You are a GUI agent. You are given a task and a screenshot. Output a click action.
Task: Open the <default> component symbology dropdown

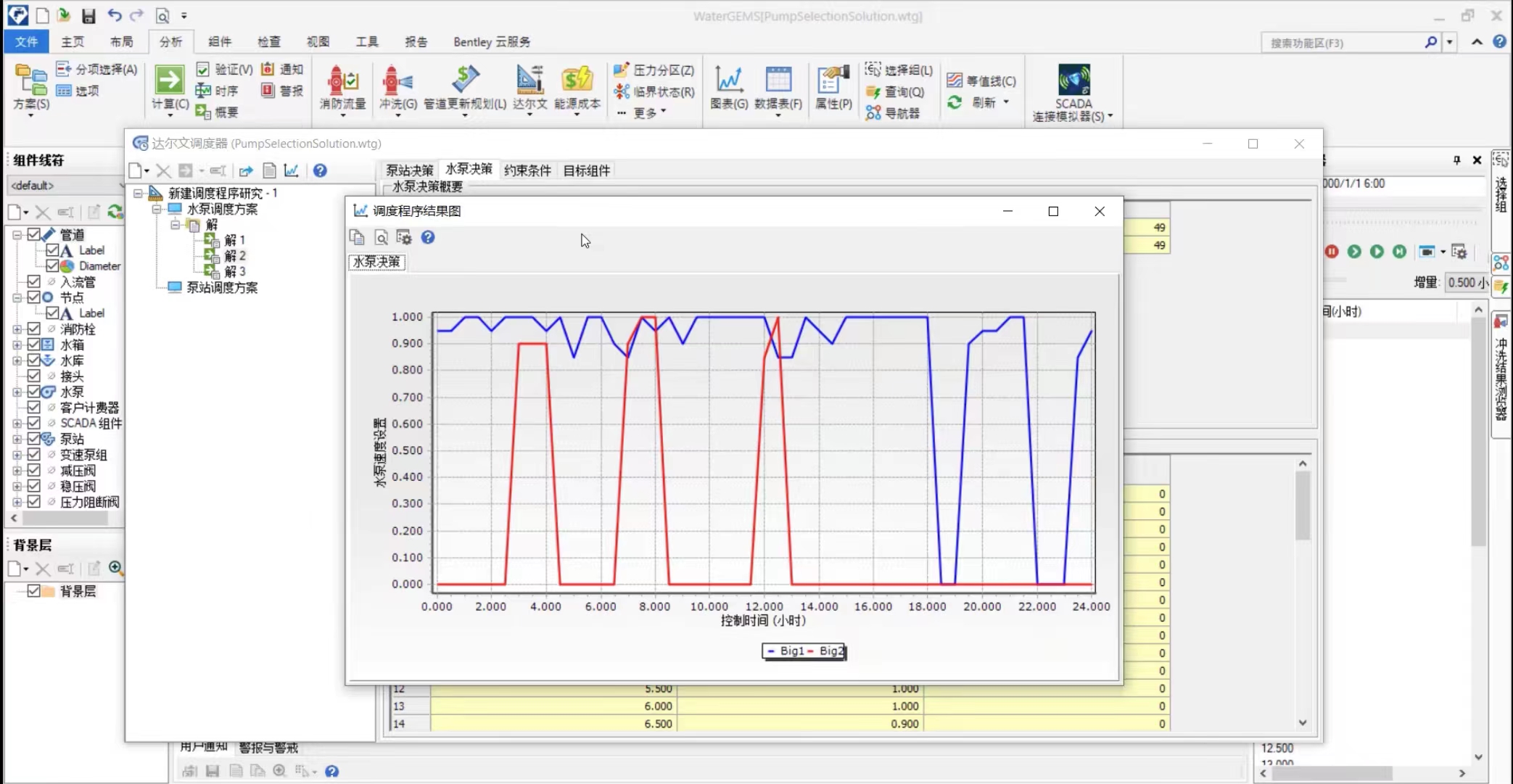(66, 186)
